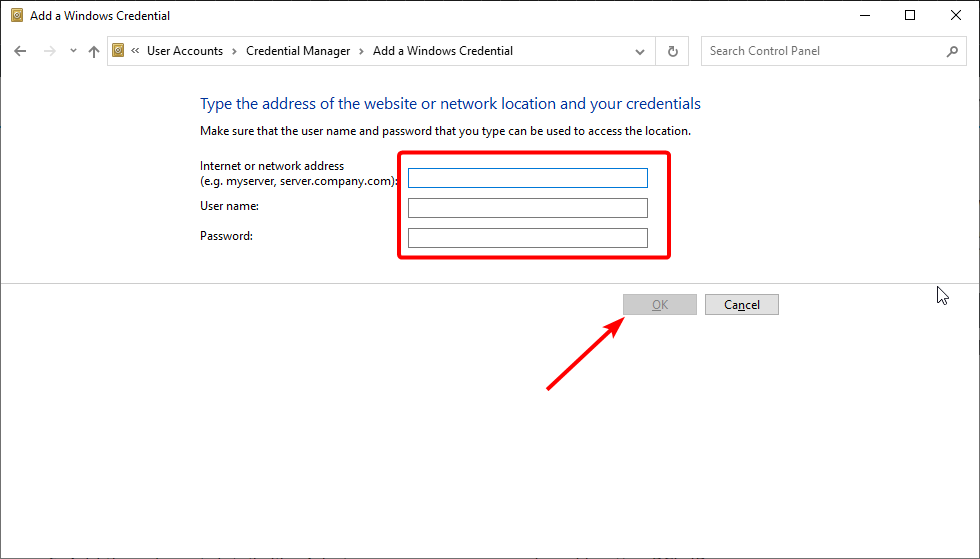Viewport: 980px width, 559px height.
Task: Click the Forward navigation arrow
Action: pyautogui.click(x=49, y=51)
